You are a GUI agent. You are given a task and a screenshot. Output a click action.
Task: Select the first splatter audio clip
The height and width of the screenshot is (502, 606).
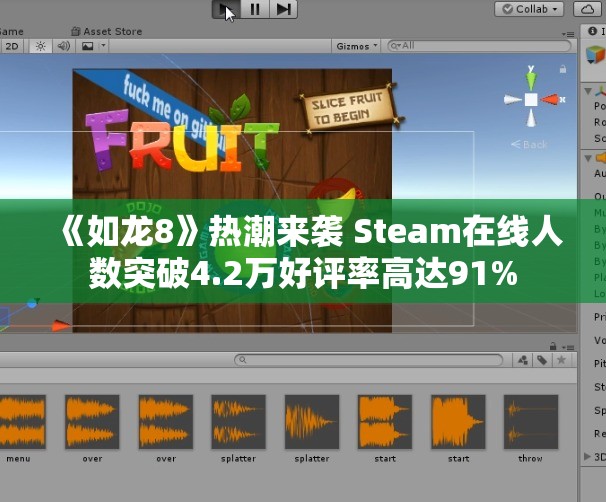click(238, 429)
